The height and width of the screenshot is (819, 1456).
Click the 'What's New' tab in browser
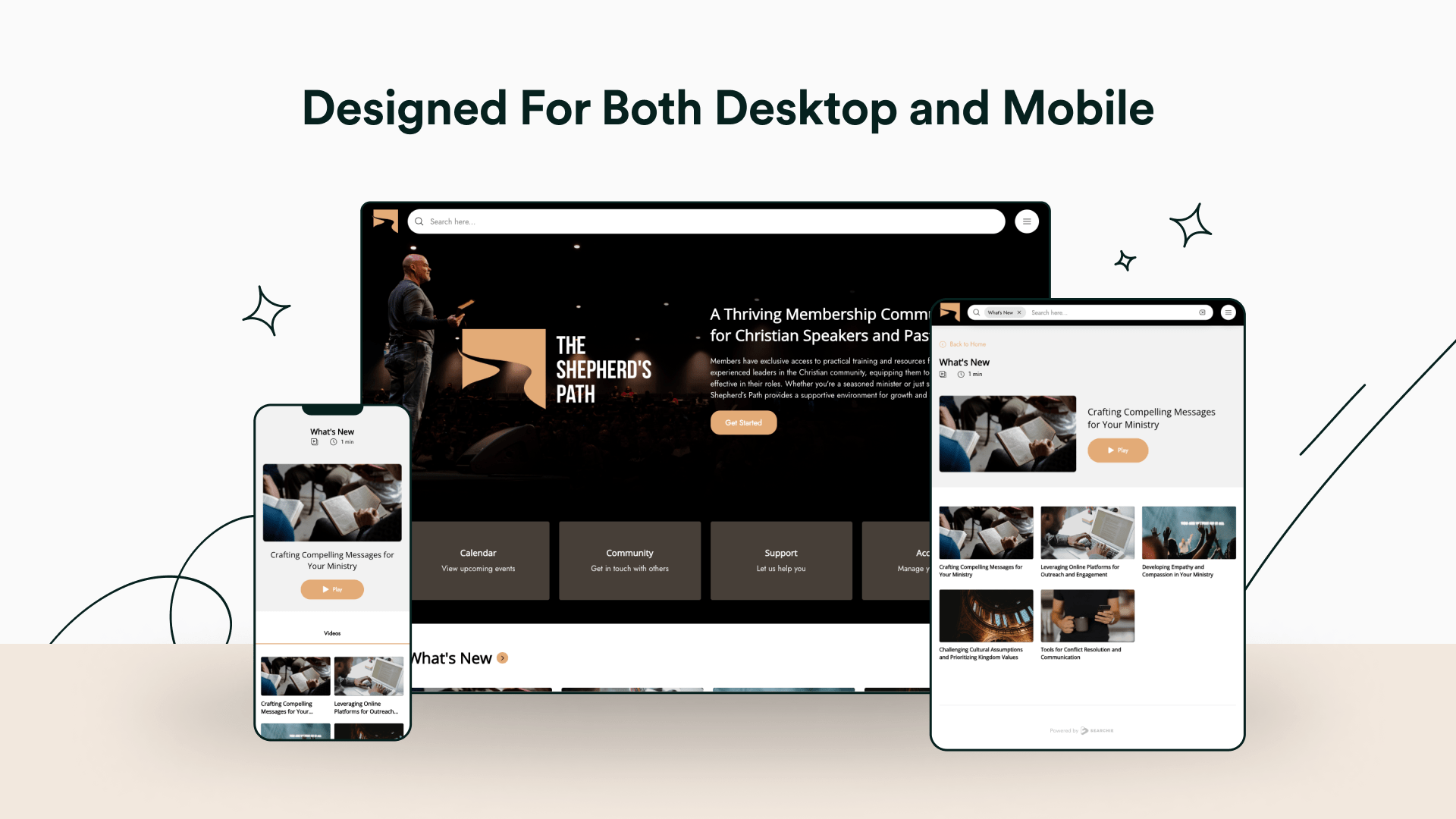[1000, 312]
